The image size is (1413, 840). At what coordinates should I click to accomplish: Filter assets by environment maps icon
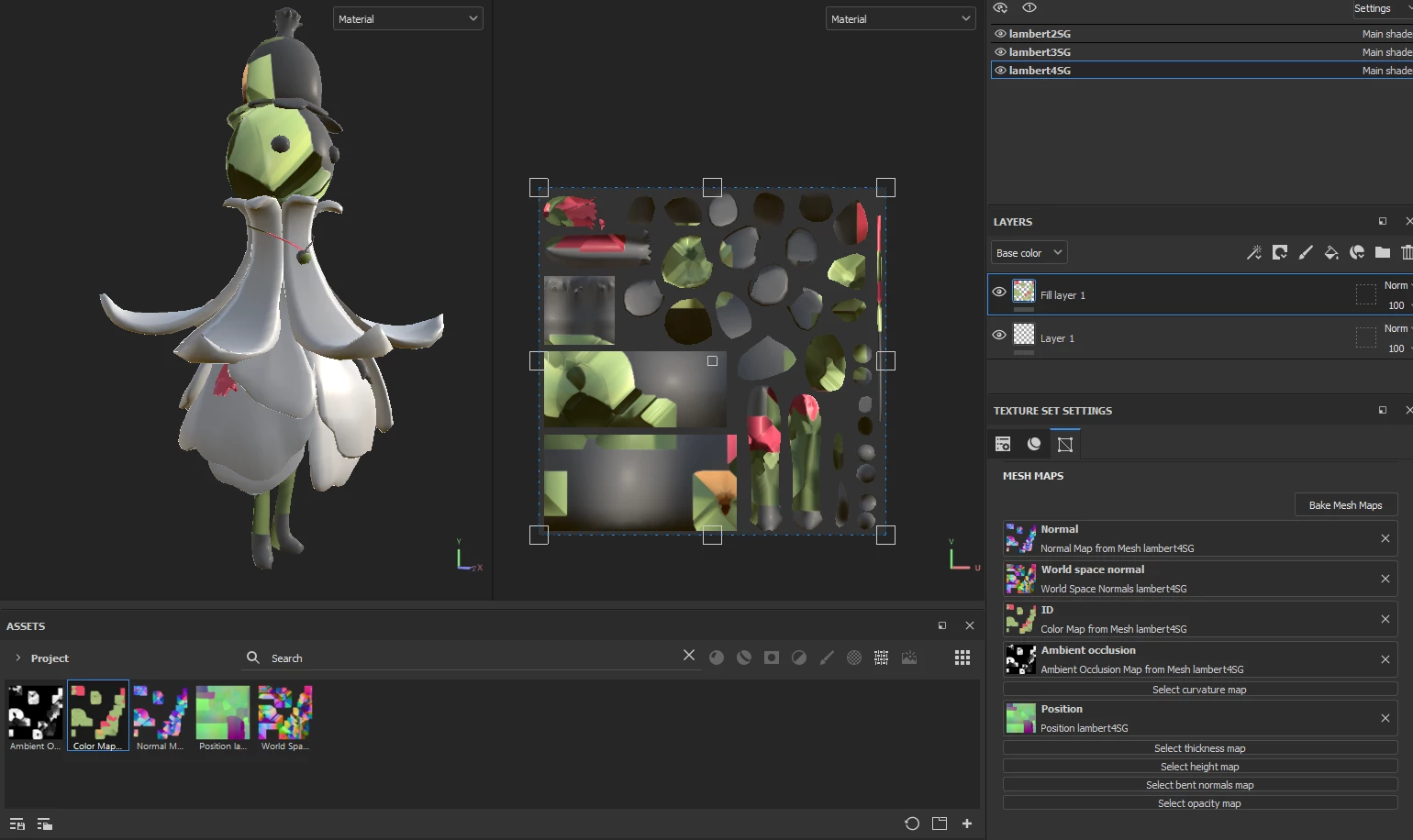click(909, 658)
